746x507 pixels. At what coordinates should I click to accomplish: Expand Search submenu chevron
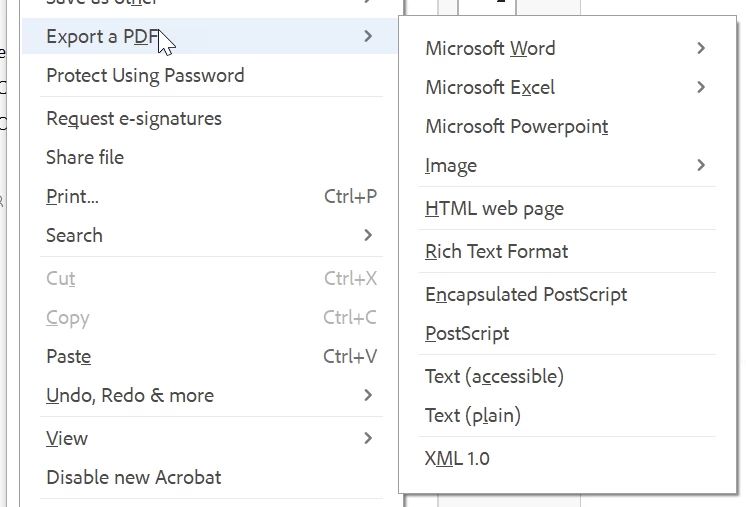click(368, 235)
